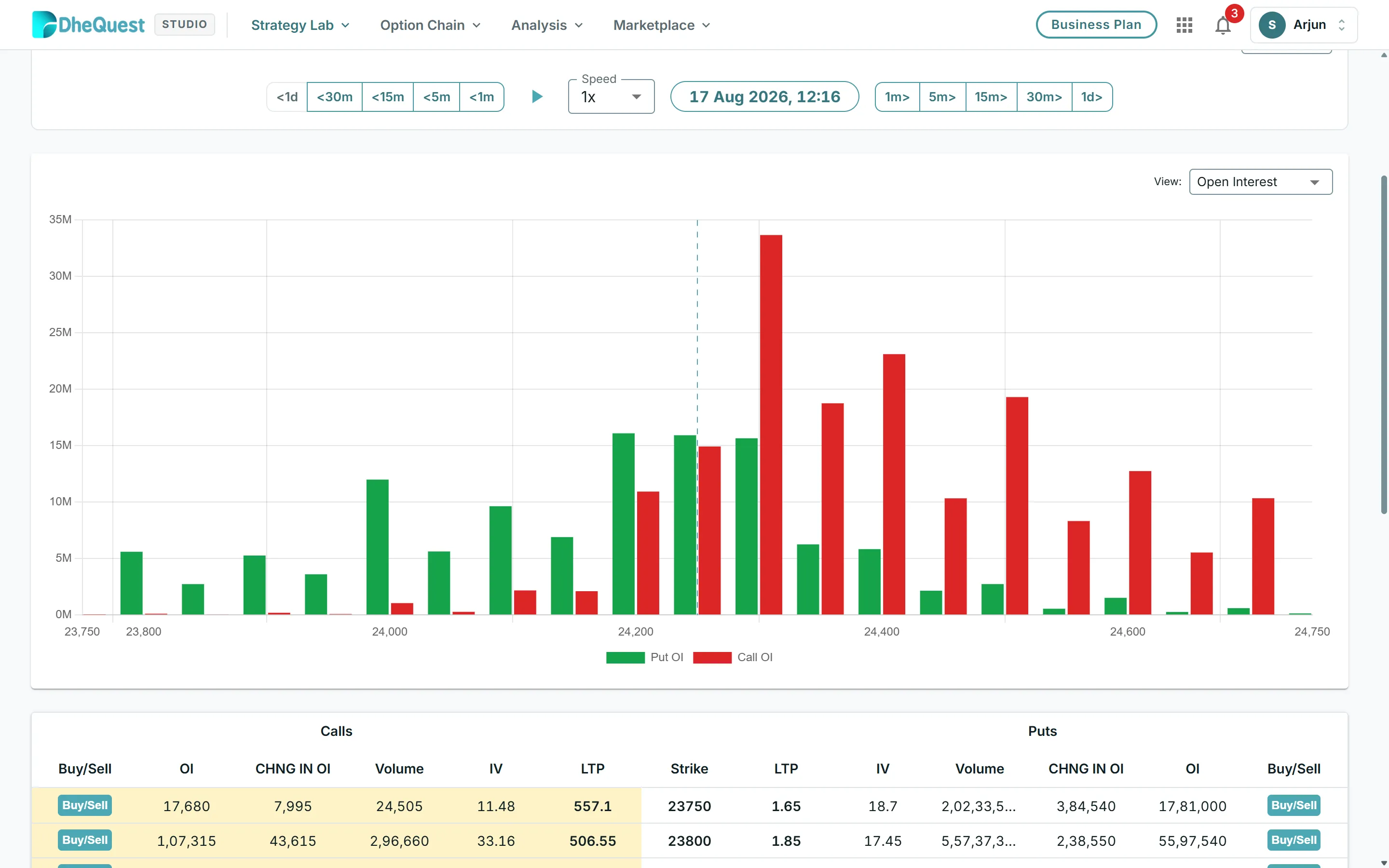Click Puts Buy/Sell for strike 23800
Image resolution: width=1389 pixels, height=868 pixels.
click(1294, 841)
